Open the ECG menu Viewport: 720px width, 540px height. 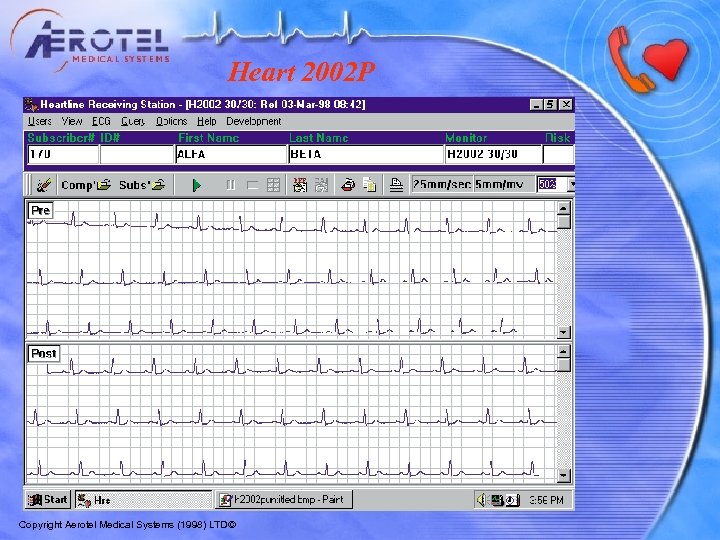(101, 121)
